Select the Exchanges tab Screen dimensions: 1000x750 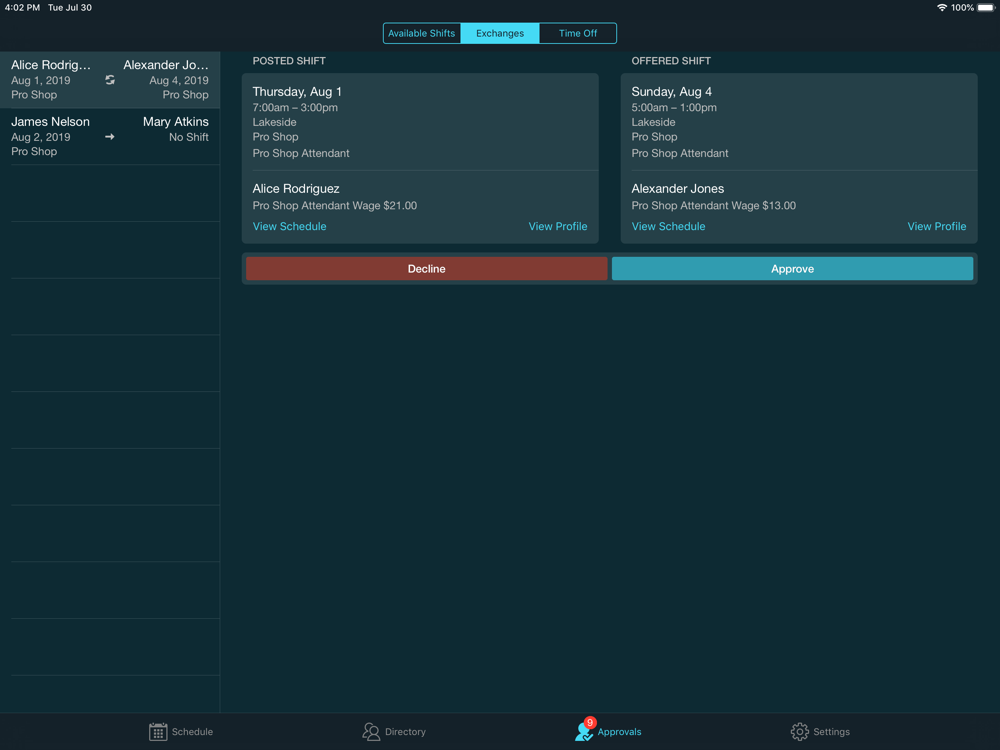click(500, 33)
